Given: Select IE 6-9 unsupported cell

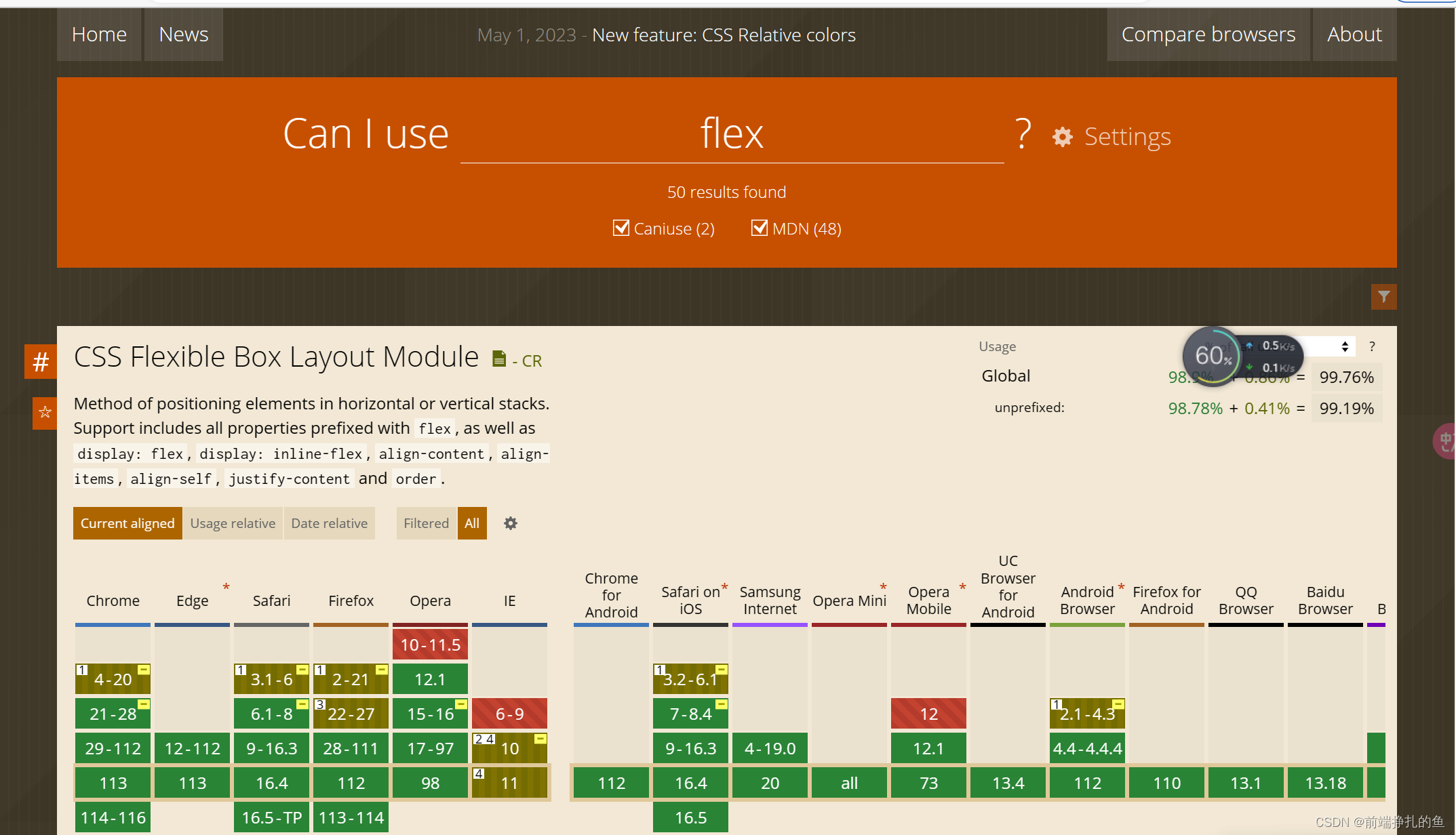Looking at the screenshot, I should [509, 714].
